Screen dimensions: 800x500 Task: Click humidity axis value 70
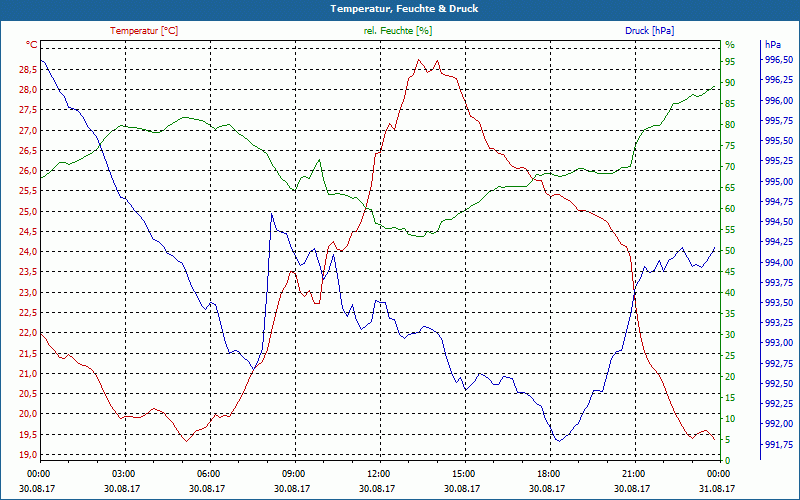tap(730, 167)
